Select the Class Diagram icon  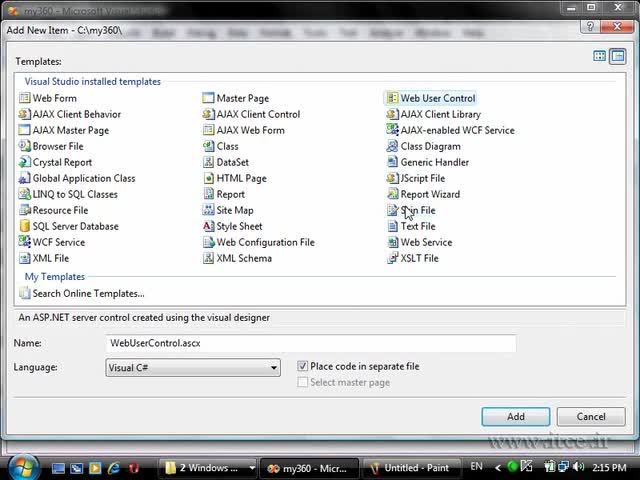(x=392, y=146)
